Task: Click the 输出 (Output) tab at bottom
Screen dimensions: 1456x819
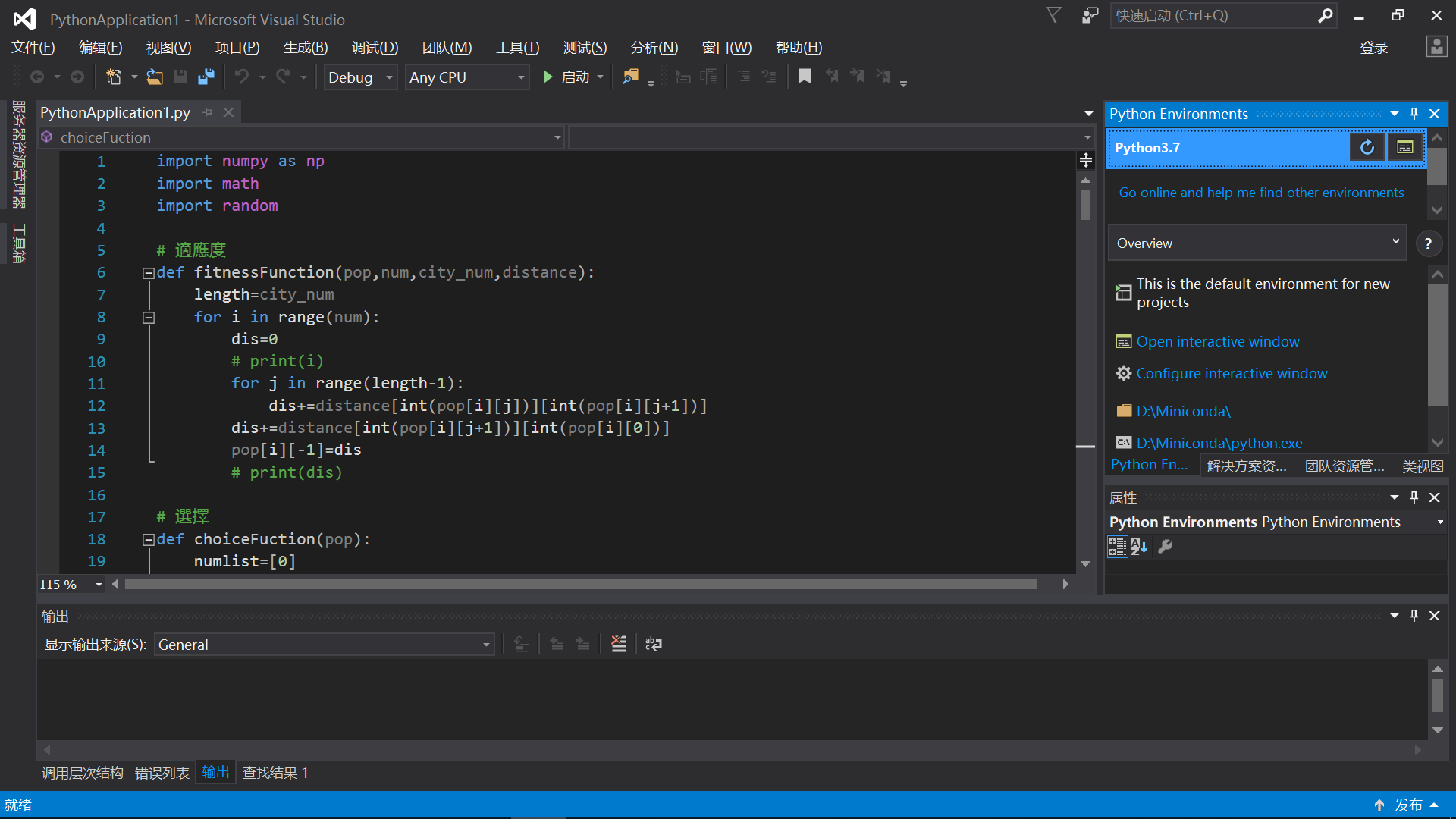Action: (216, 772)
